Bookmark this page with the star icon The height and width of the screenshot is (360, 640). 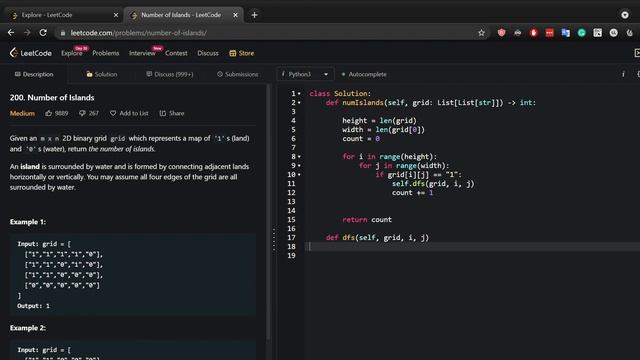click(x=481, y=33)
